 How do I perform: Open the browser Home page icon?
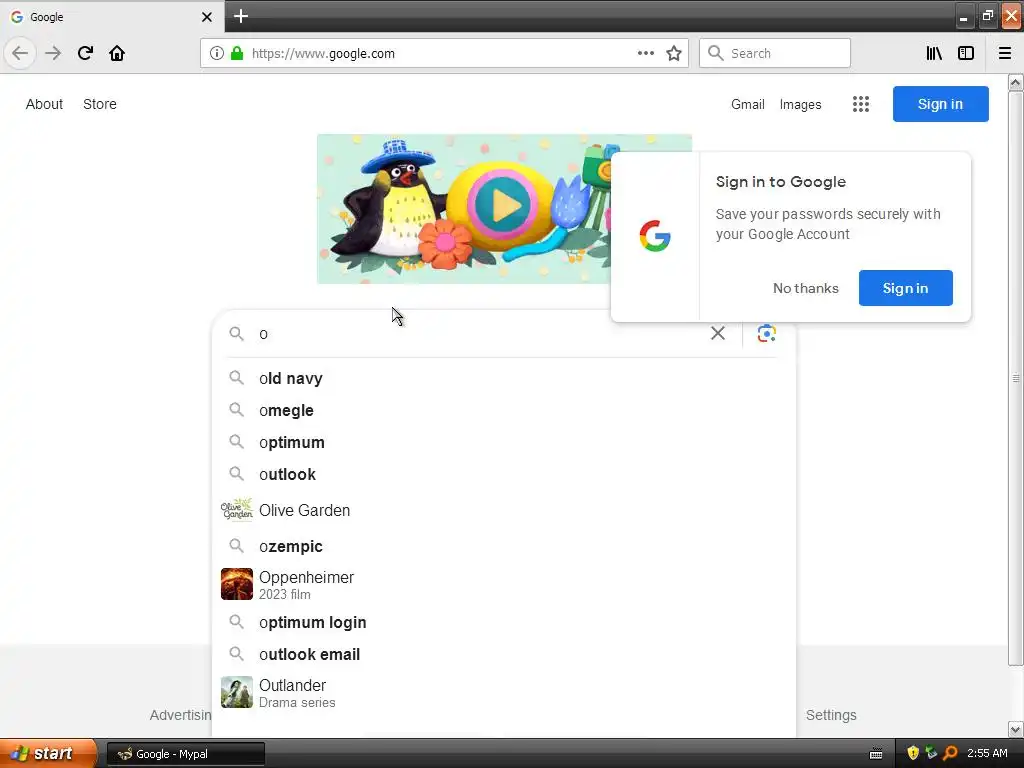117,53
